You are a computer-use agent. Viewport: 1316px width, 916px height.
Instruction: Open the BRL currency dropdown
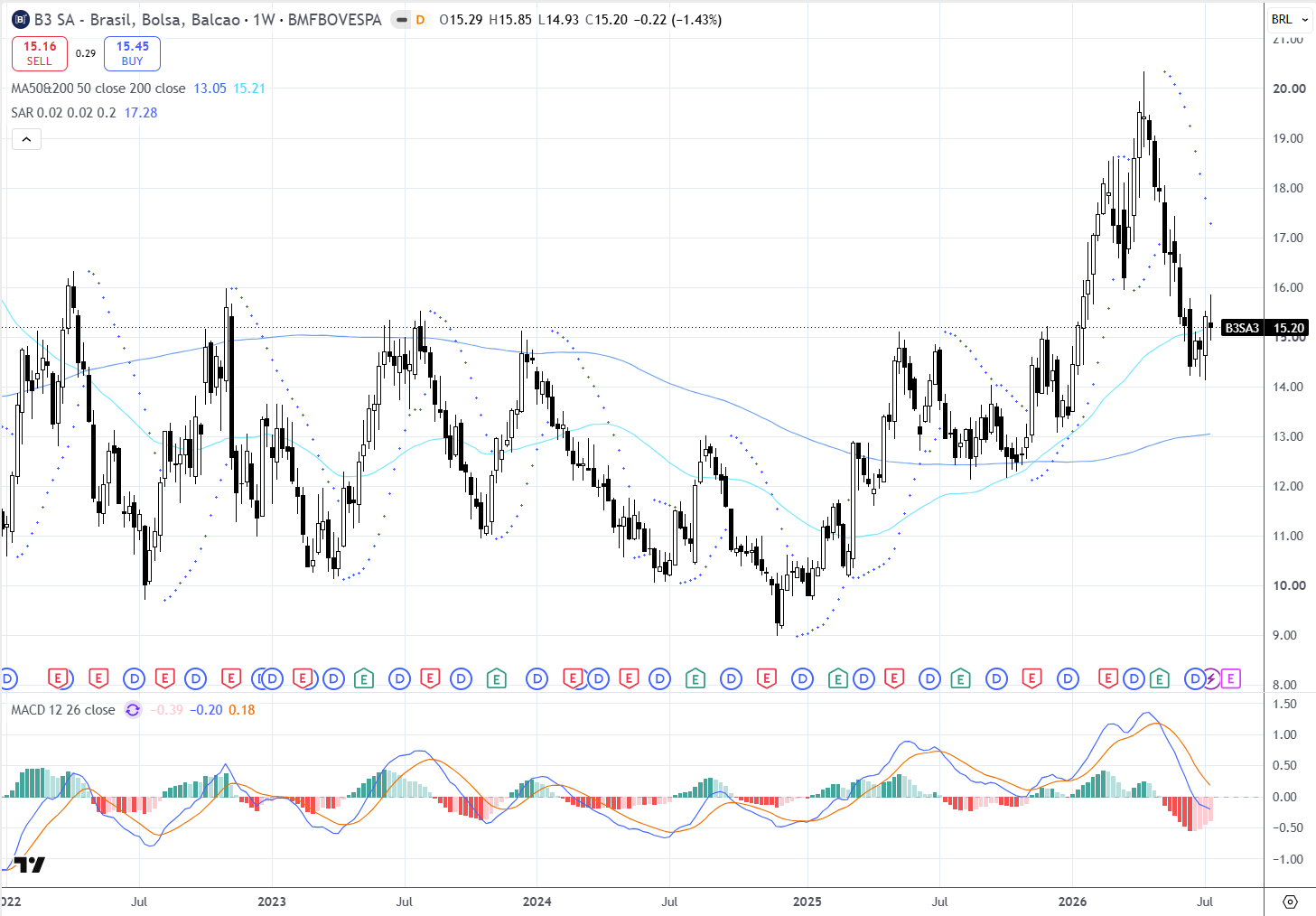click(1290, 19)
